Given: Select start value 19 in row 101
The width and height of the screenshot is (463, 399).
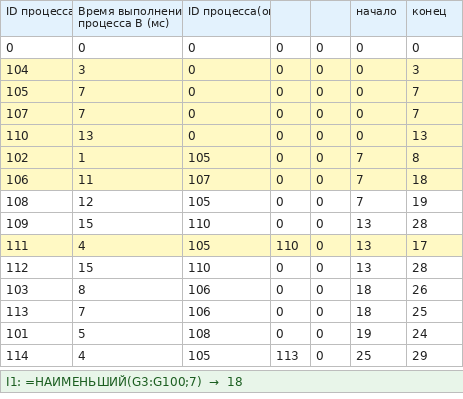Looking at the screenshot, I should click(x=378, y=334).
